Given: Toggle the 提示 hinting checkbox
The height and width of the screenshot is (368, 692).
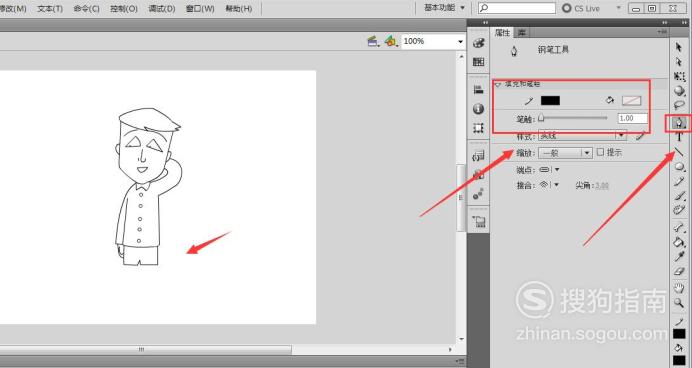Looking at the screenshot, I should click(x=600, y=152).
